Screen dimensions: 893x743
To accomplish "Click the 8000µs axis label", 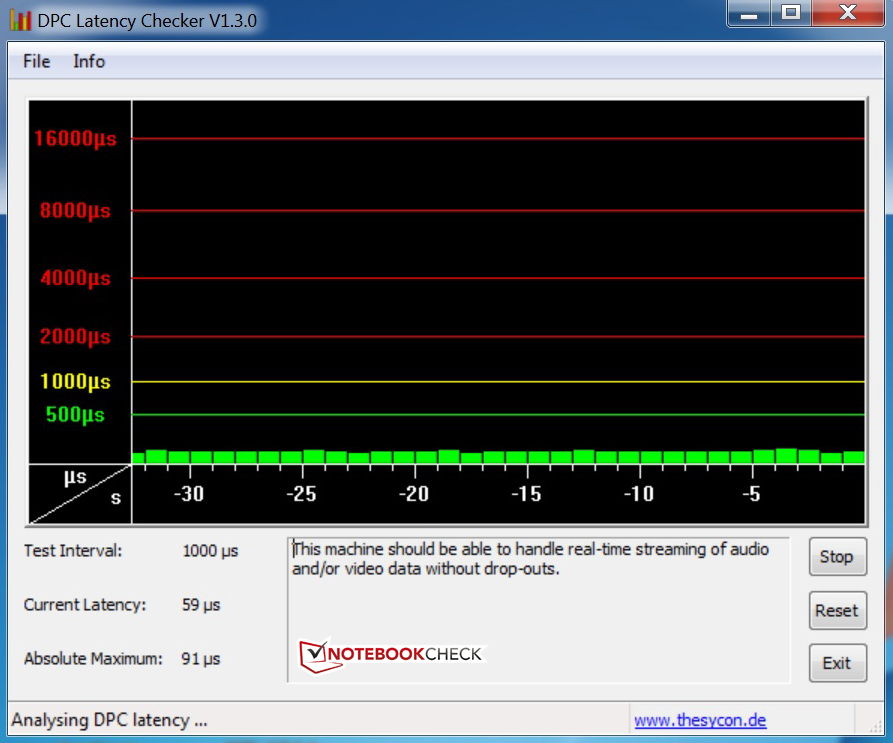I will [x=75, y=211].
